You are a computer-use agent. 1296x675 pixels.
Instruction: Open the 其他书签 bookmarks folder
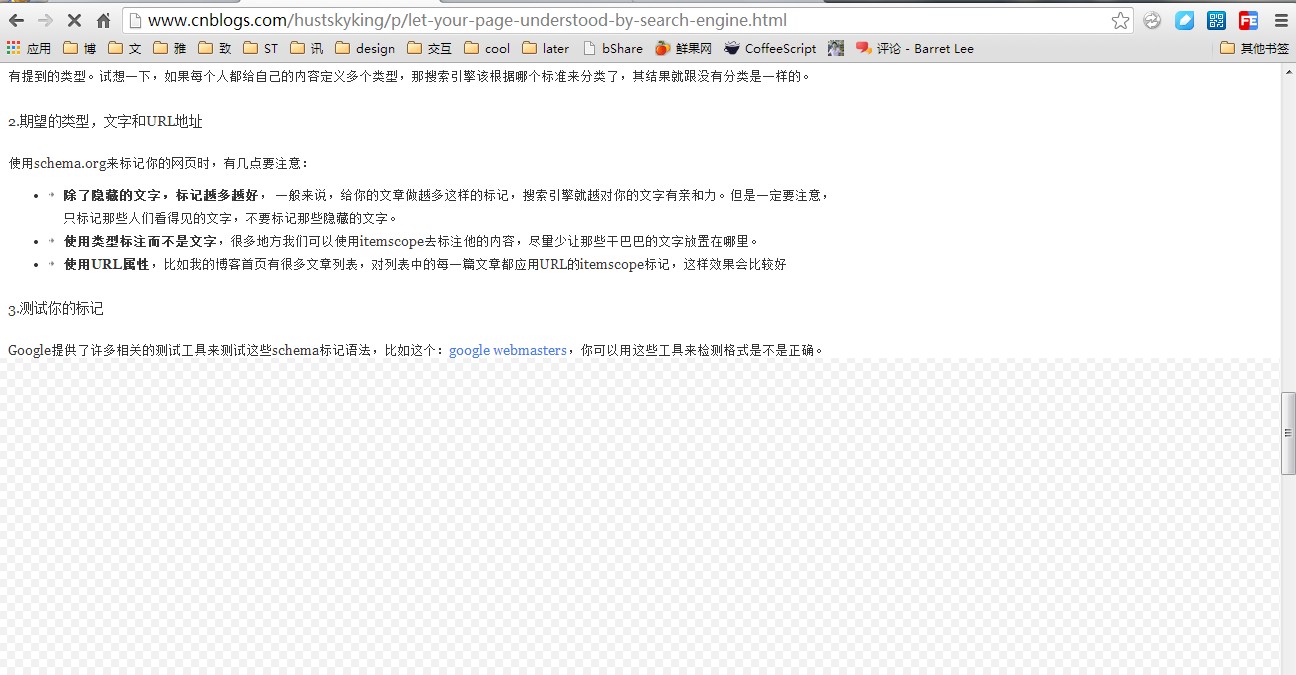(1255, 48)
